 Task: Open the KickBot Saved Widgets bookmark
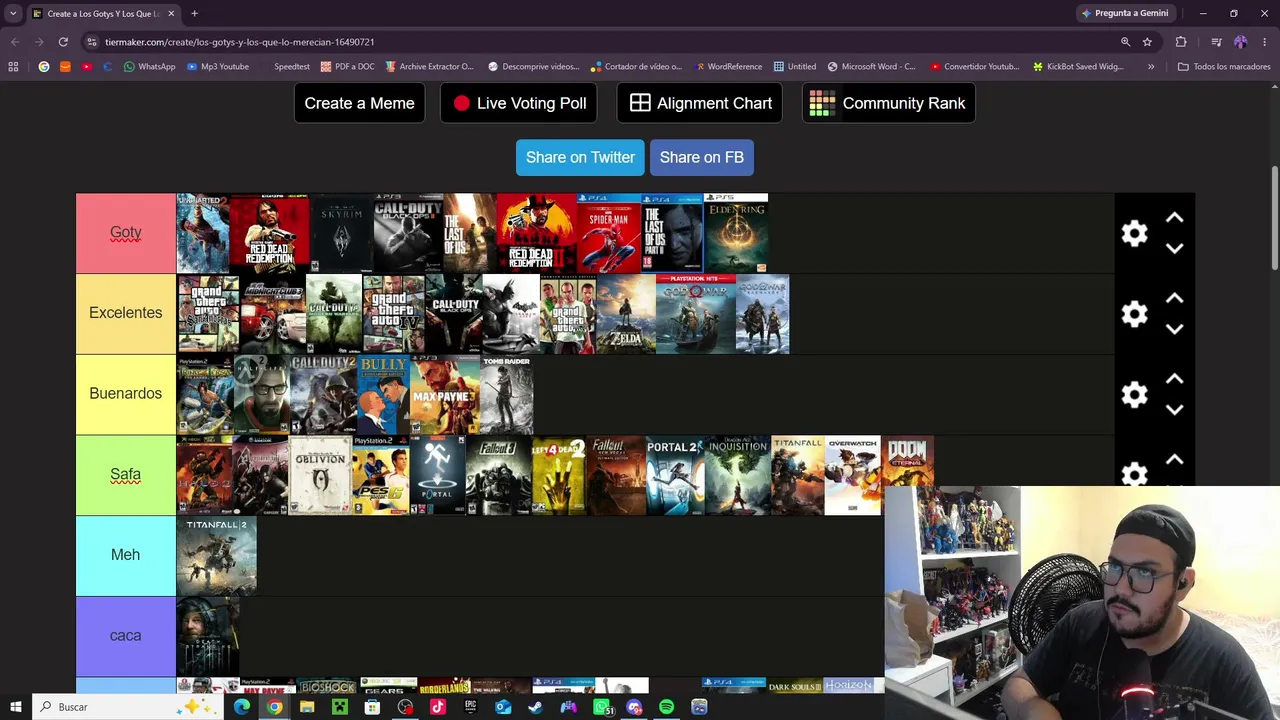click(1079, 67)
